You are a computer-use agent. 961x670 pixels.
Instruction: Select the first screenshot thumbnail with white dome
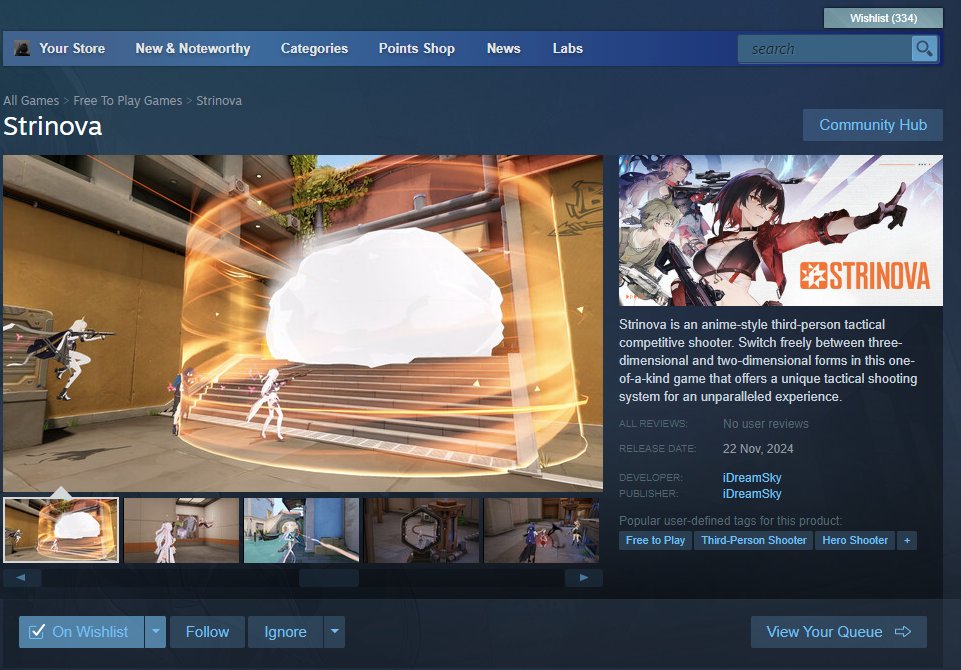coord(61,530)
